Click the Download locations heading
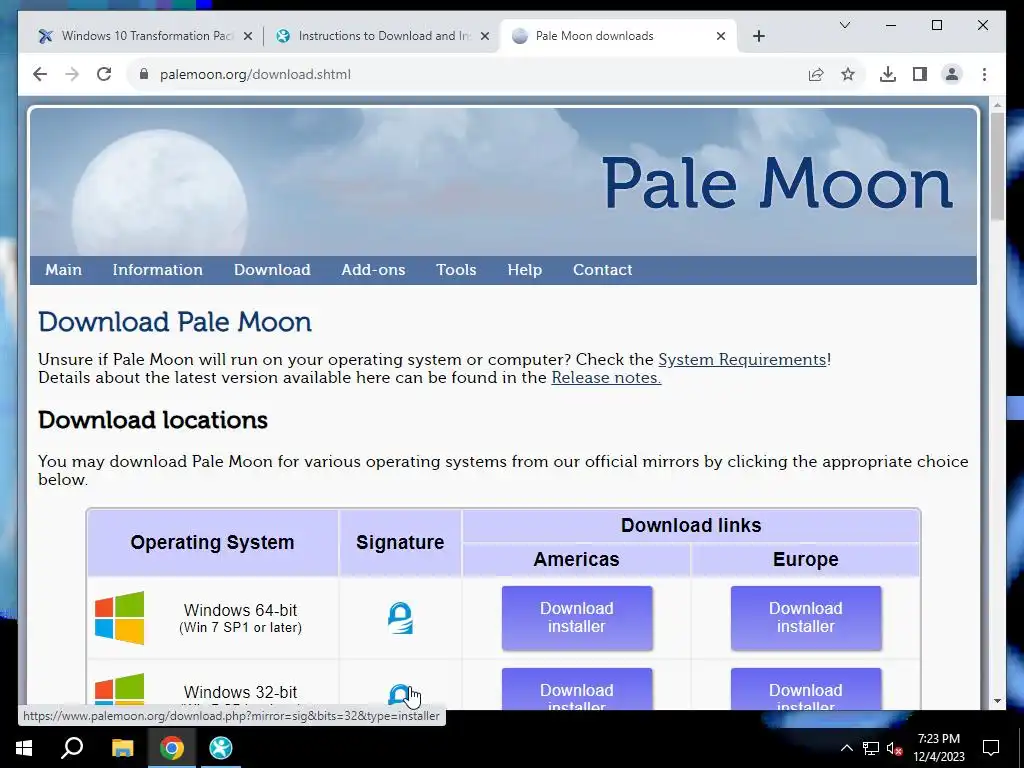The width and height of the screenshot is (1024, 768). point(153,420)
